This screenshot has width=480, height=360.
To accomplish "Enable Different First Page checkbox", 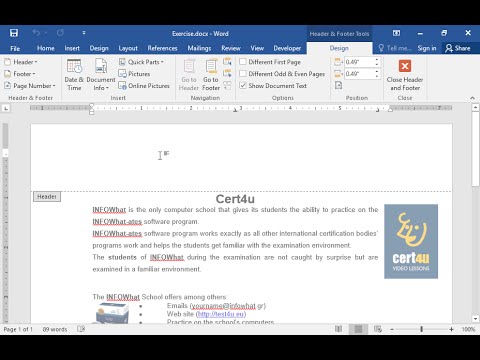I will click(x=243, y=62).
